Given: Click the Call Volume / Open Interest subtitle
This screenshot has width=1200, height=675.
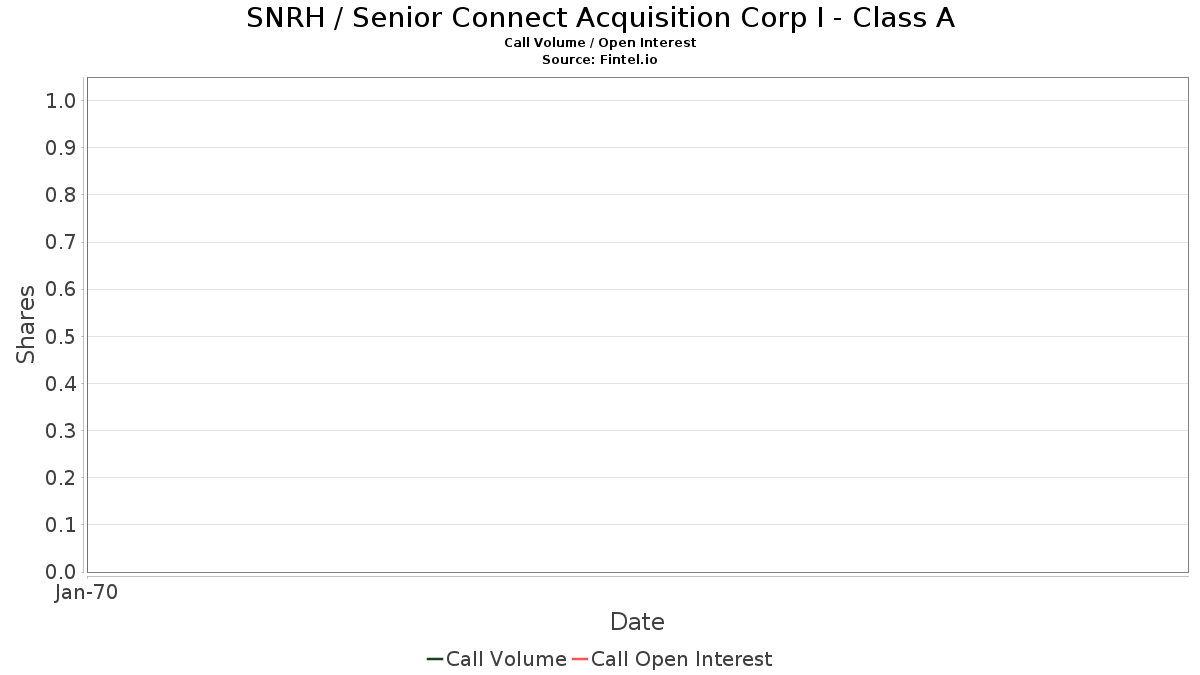Looking at the screenshot, I should coord(600,43).
